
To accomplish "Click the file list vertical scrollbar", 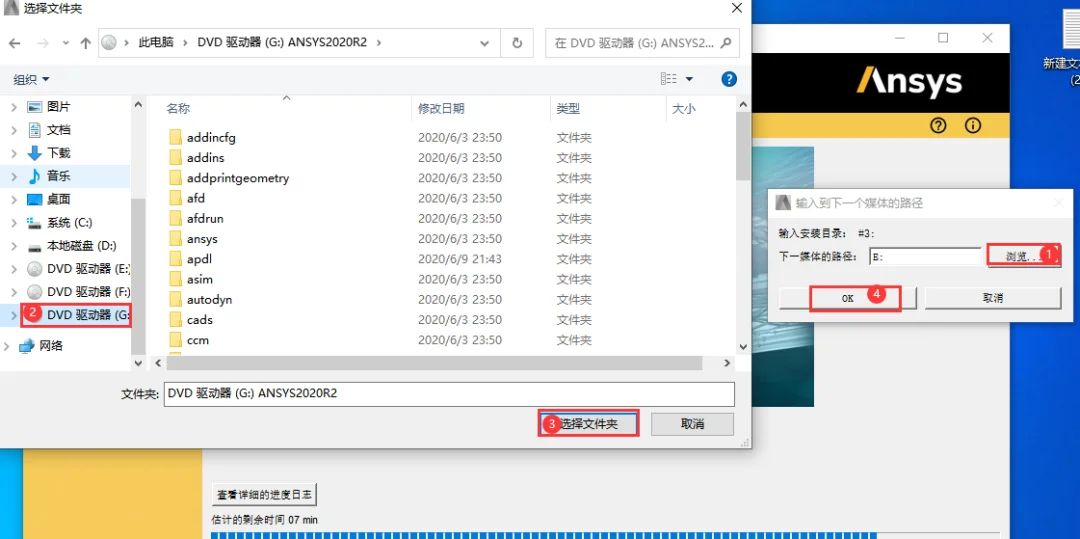I will coord(742,146).
